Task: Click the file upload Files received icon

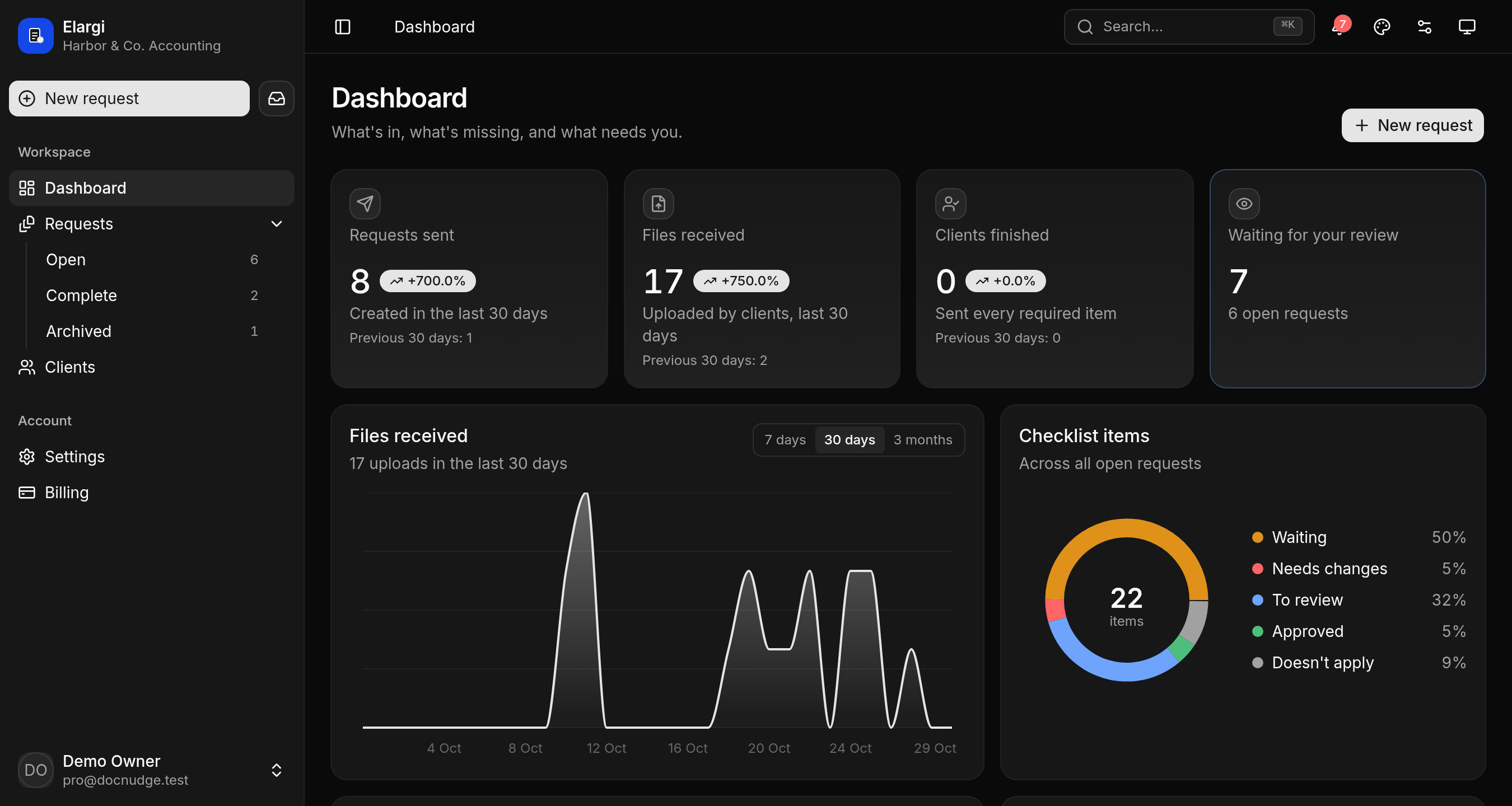Action: [x=658, y=204]
